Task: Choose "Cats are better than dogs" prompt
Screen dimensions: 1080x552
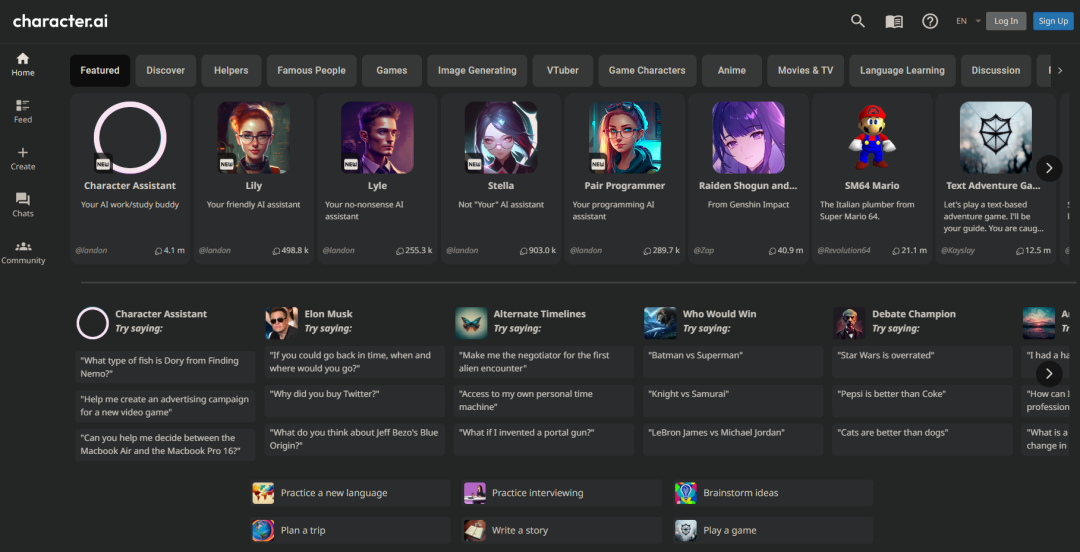Action: (922, 439)
